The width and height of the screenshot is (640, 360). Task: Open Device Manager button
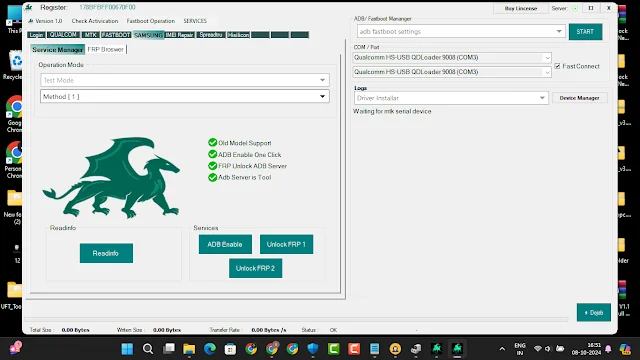pos(580,98)
